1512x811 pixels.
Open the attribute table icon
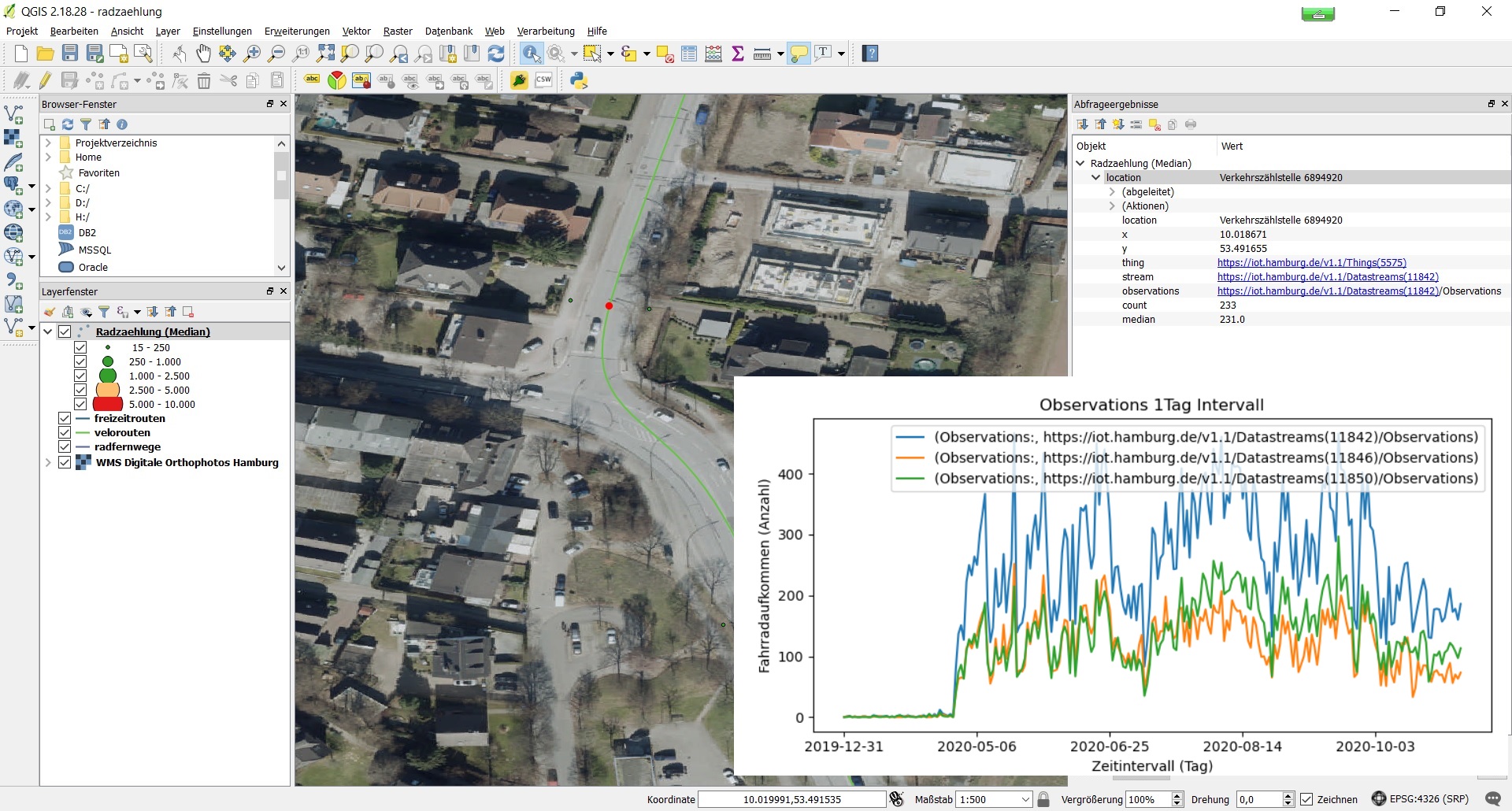[x=689, y=54]
